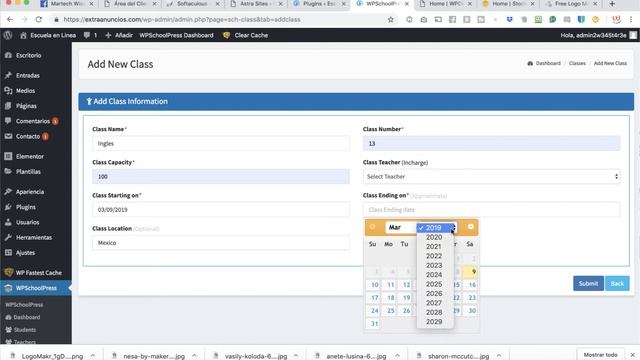
Task: Click browser reload button
Action: [x=38, y=19]
